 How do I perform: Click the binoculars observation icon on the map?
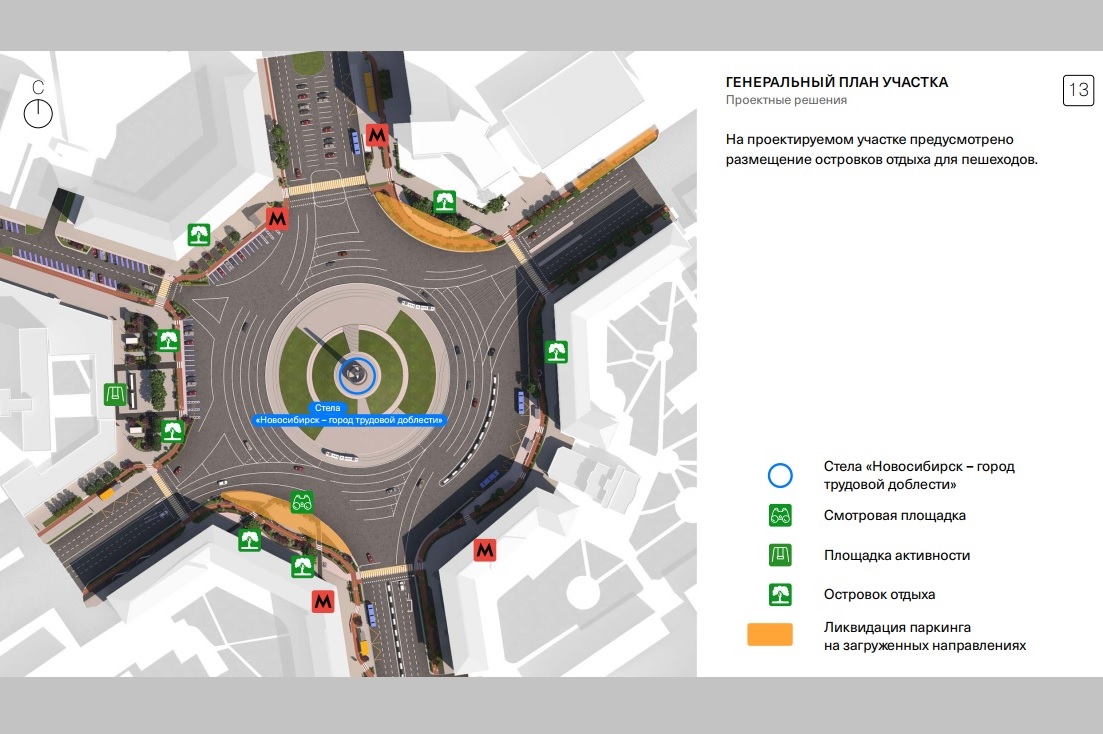click(302, 502)
